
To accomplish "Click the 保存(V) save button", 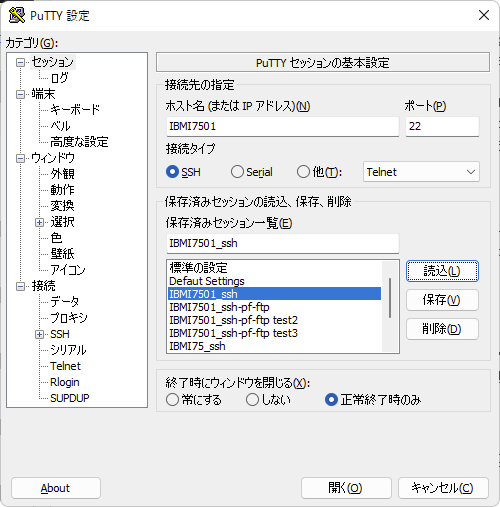I will tap(442, 300).
